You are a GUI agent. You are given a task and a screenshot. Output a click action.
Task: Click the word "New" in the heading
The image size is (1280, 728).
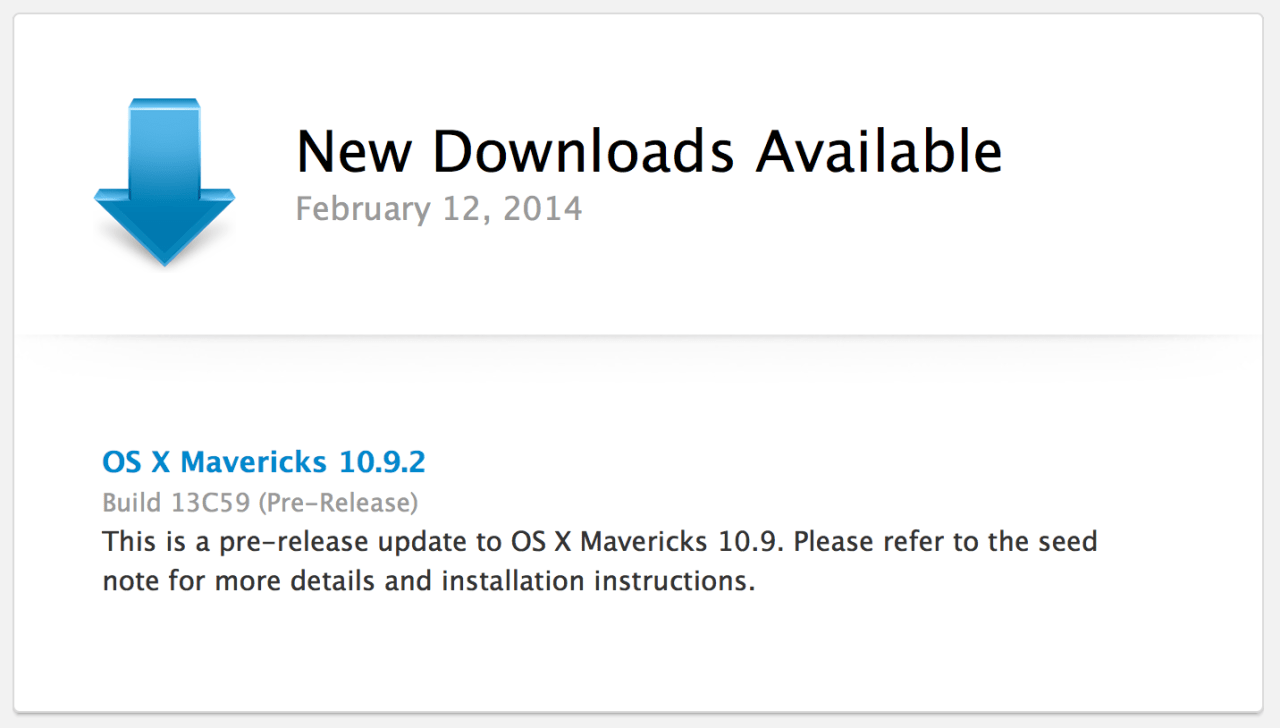[x=353, y=152]
